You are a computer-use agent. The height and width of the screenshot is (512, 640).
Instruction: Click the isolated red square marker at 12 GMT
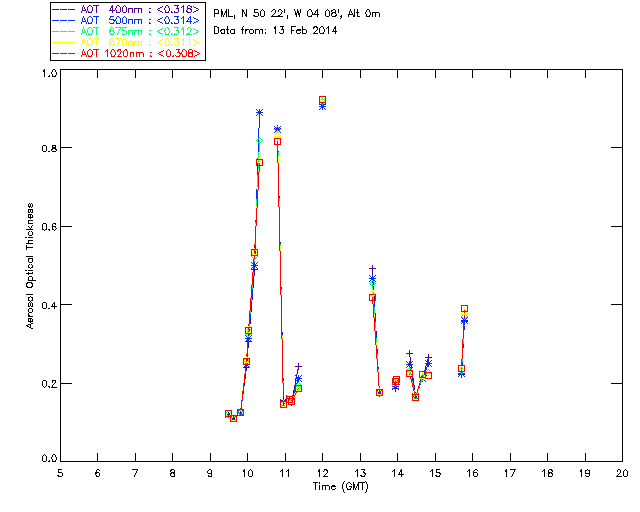click(x=322, y=100)
